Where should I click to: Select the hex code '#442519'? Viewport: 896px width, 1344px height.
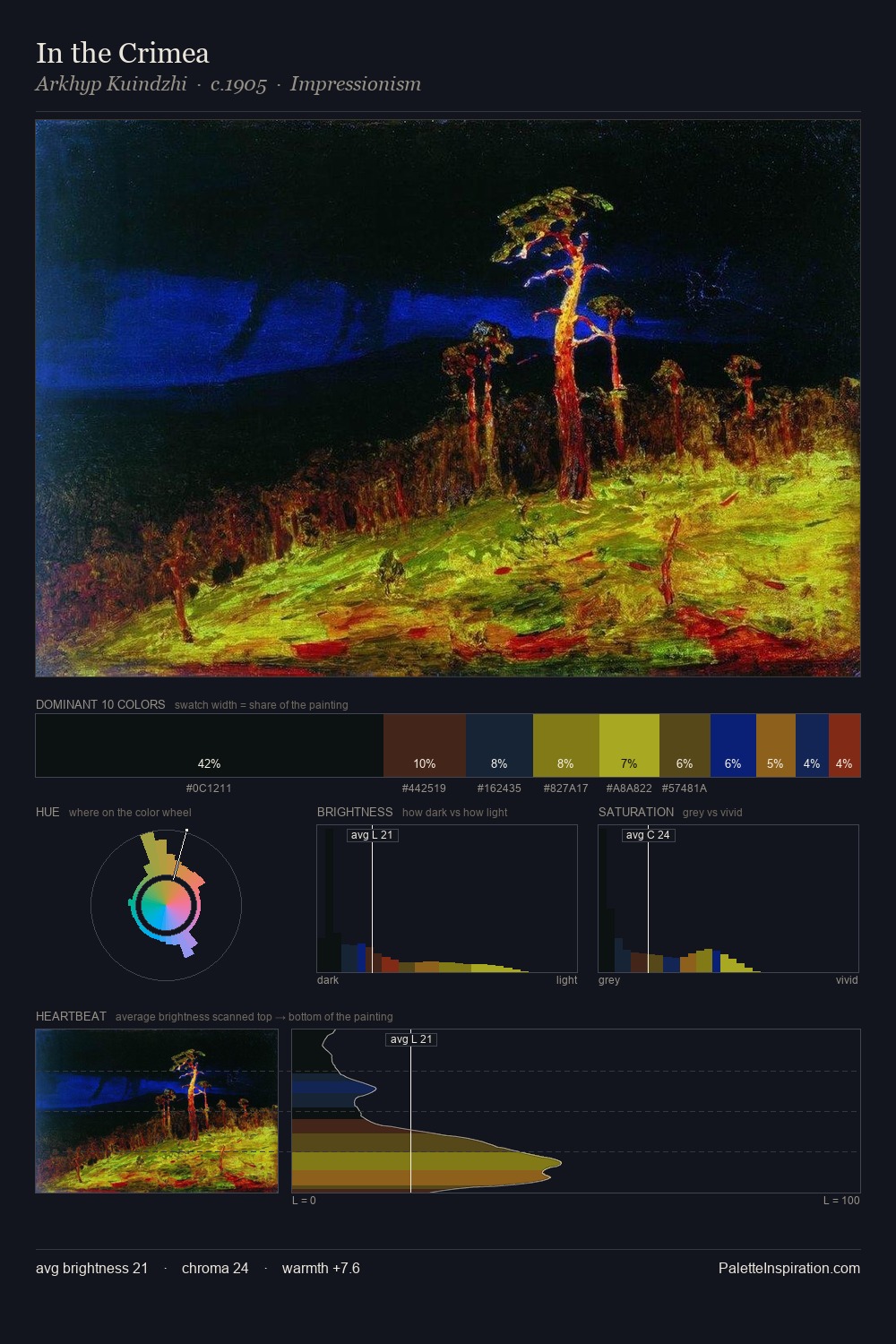(x=424, y=788)
